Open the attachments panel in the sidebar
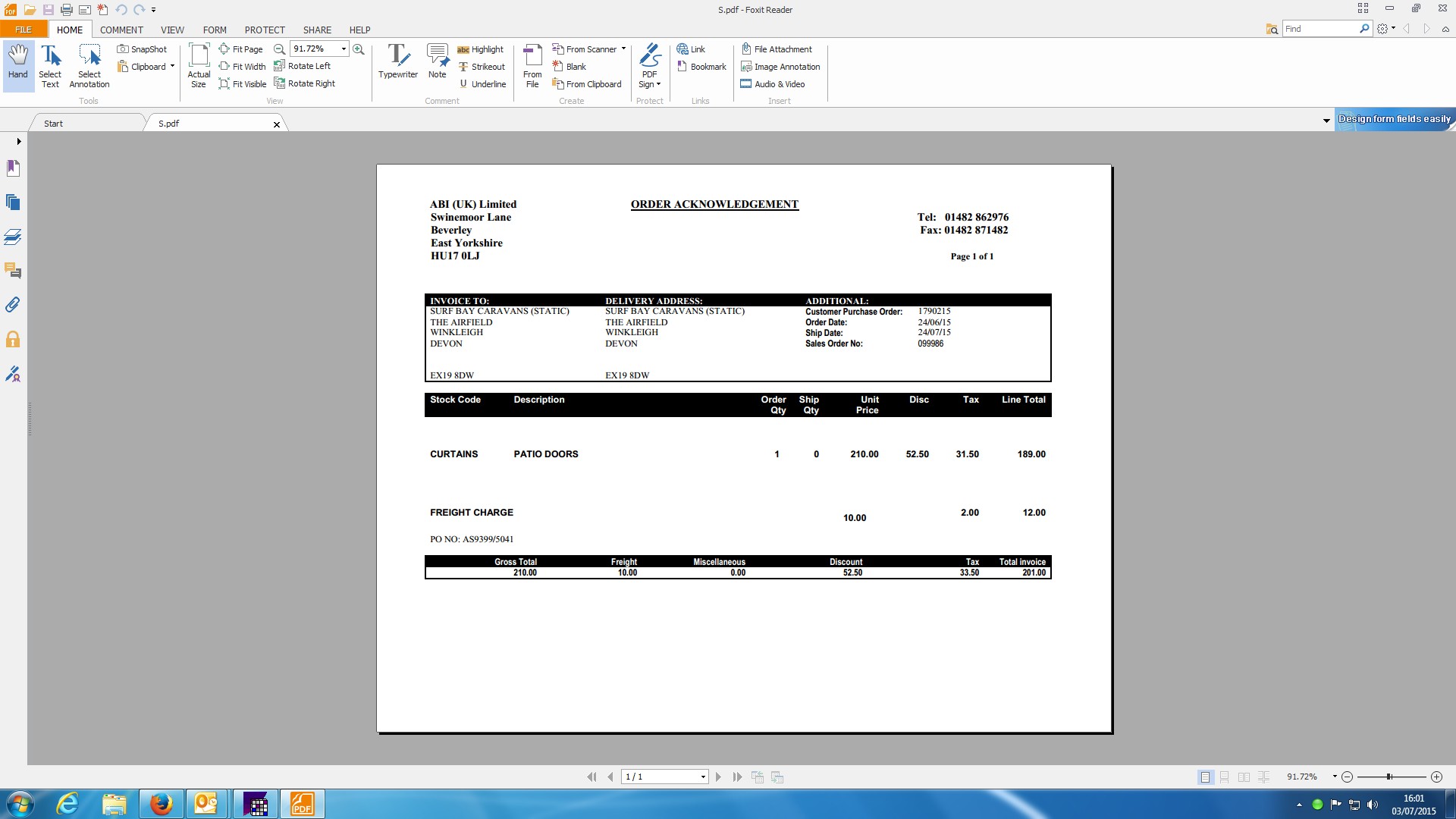This screenshot has width=1456, height=819. pyautogui.click(x=13, y=305)
